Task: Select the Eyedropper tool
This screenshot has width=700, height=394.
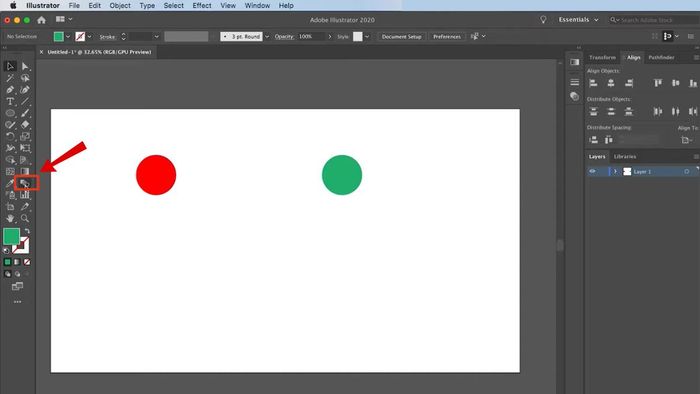Action: (x=10, y=183)
